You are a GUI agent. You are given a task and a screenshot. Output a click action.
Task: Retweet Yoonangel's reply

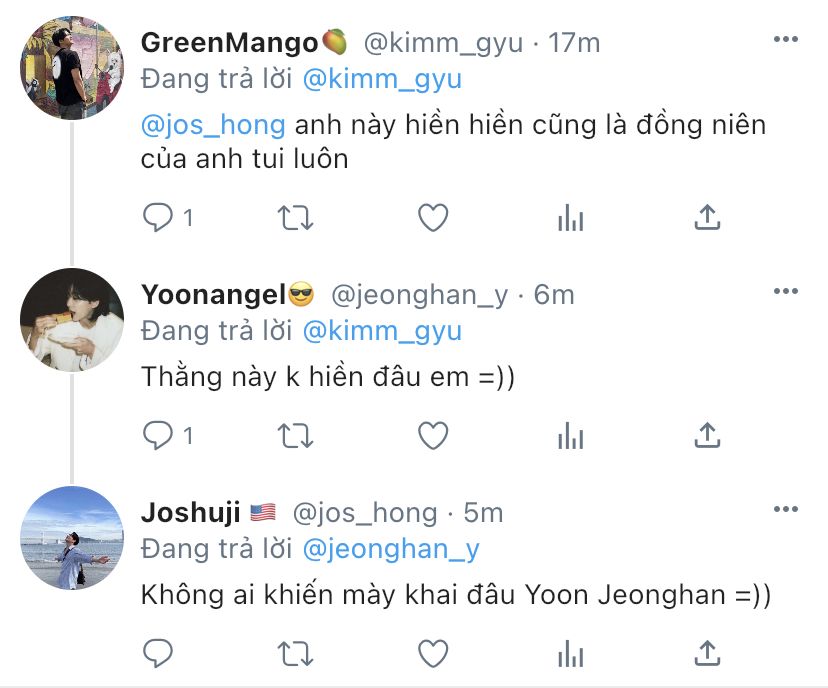pyautogui.click(x=296, y=436)
